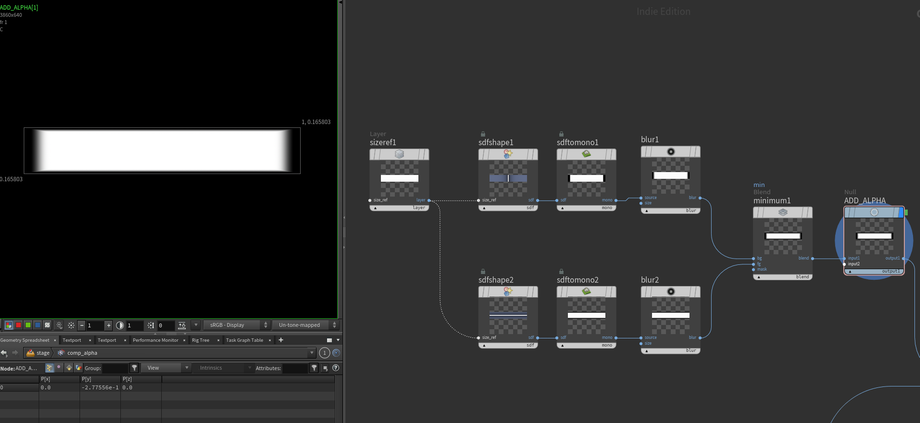The image size is (920, 423).
Task: Click the sizeref1 layer node icon
Action: click(x=399, y=154)
